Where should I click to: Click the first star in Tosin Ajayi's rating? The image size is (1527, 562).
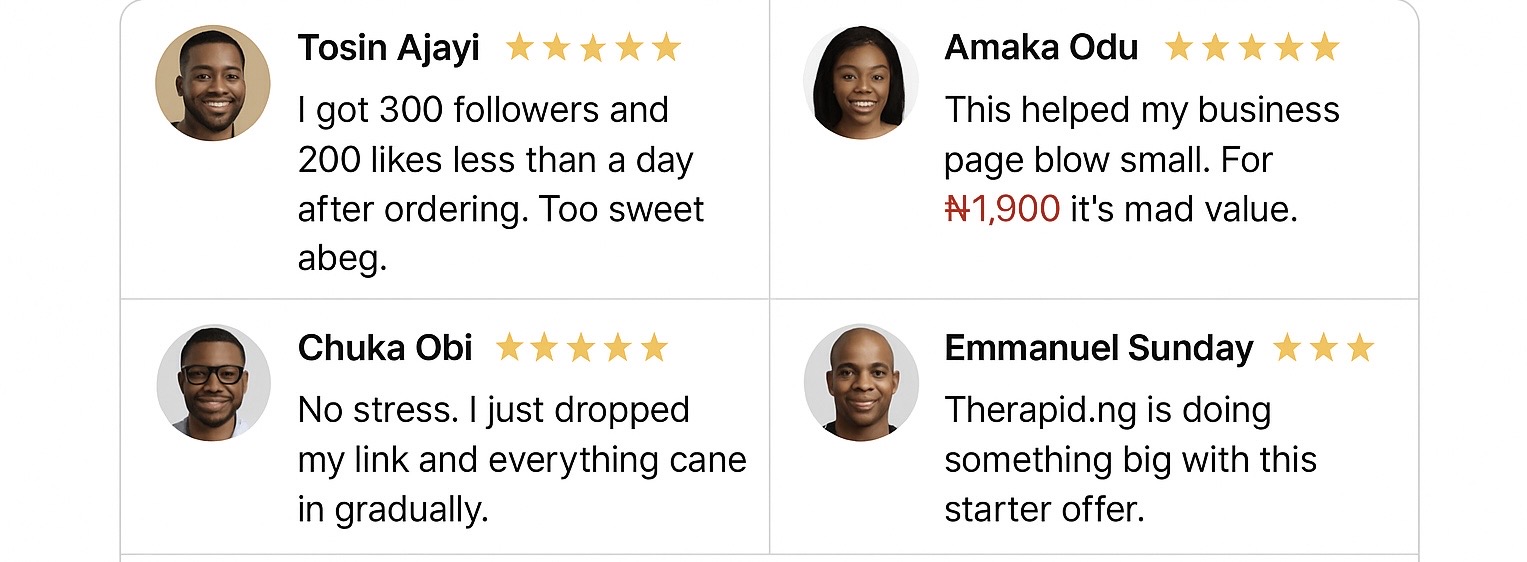point(520,47)
